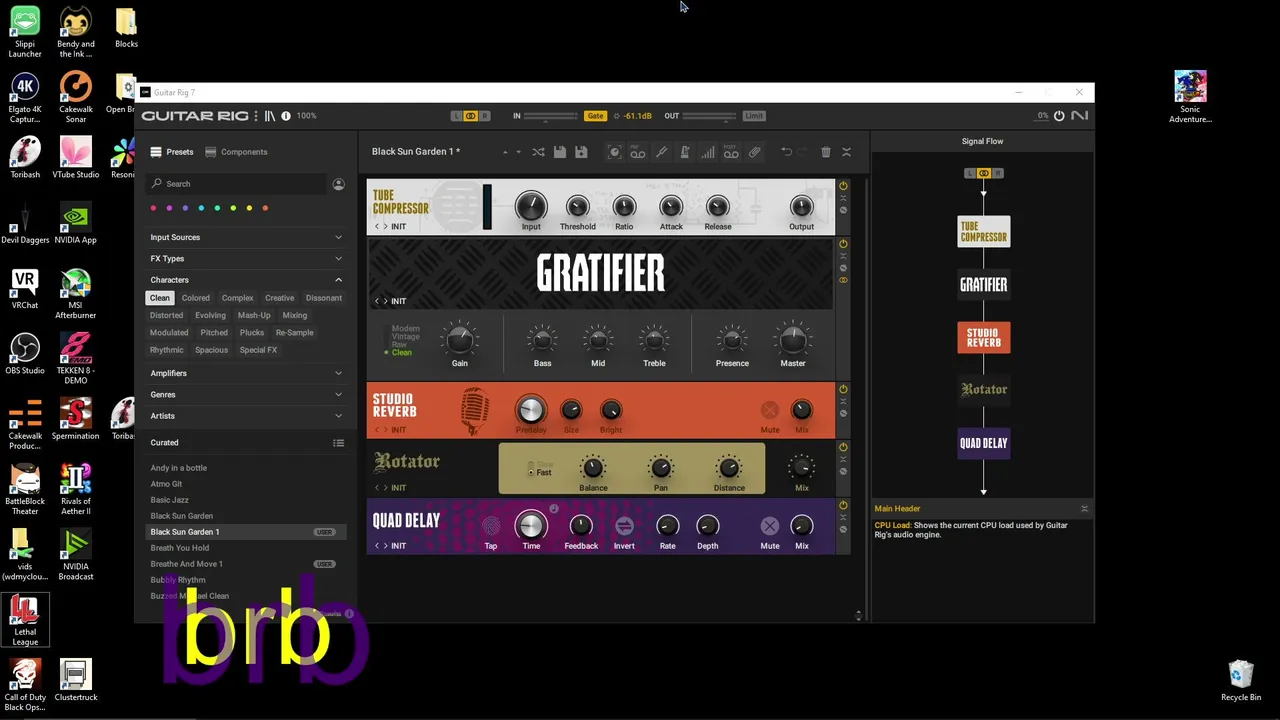Toggle the input Gate
The width and height of the screenshot is (1280, 720).
point(595,116)
